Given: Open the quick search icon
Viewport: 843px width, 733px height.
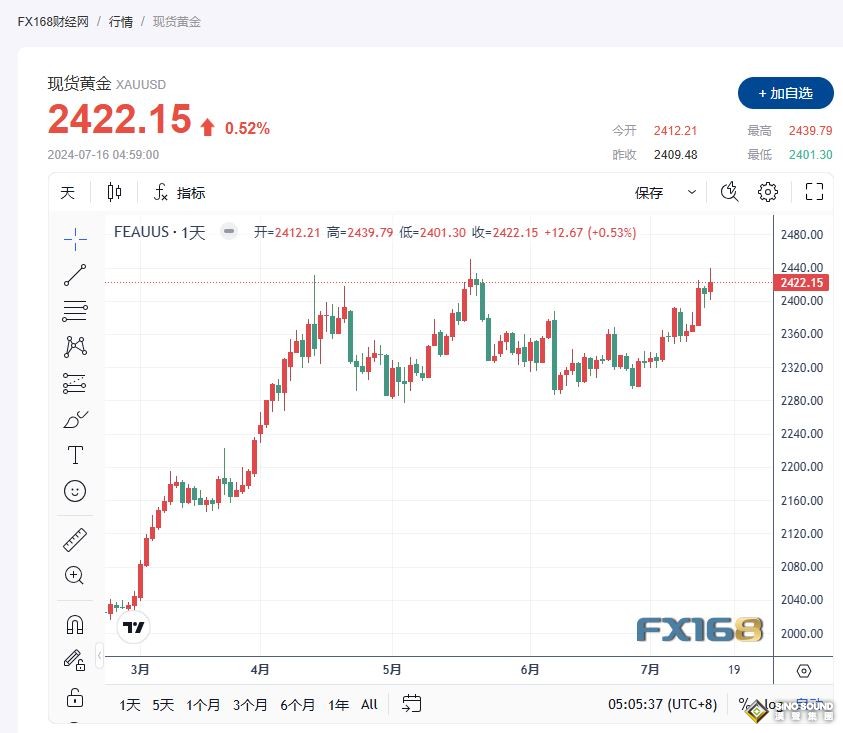Looking at the screenshot, I should (729, 191).
